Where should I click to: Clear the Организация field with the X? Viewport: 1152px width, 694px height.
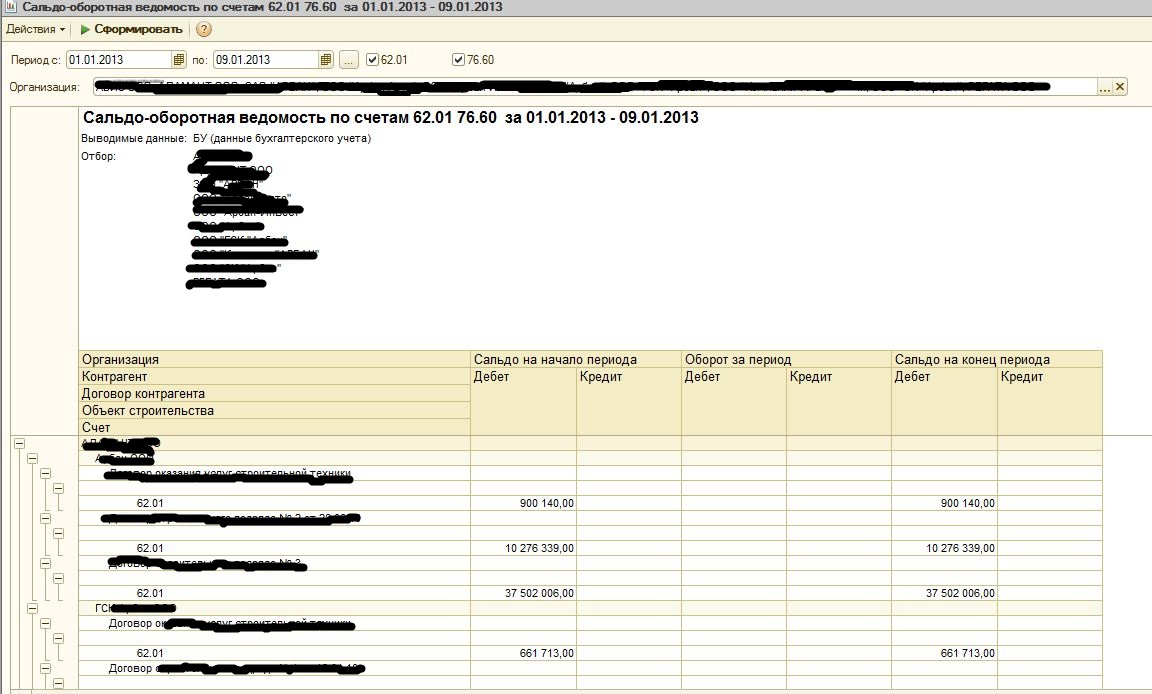pos(1120,87)
